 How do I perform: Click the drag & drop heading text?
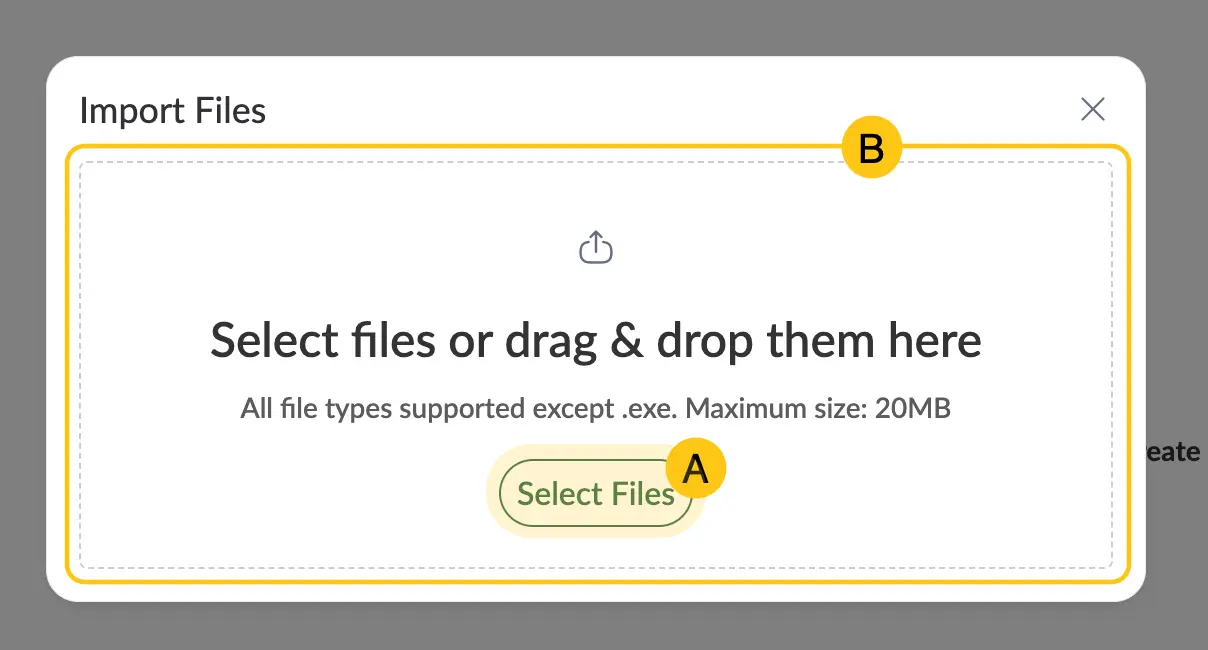pos(596,340)
